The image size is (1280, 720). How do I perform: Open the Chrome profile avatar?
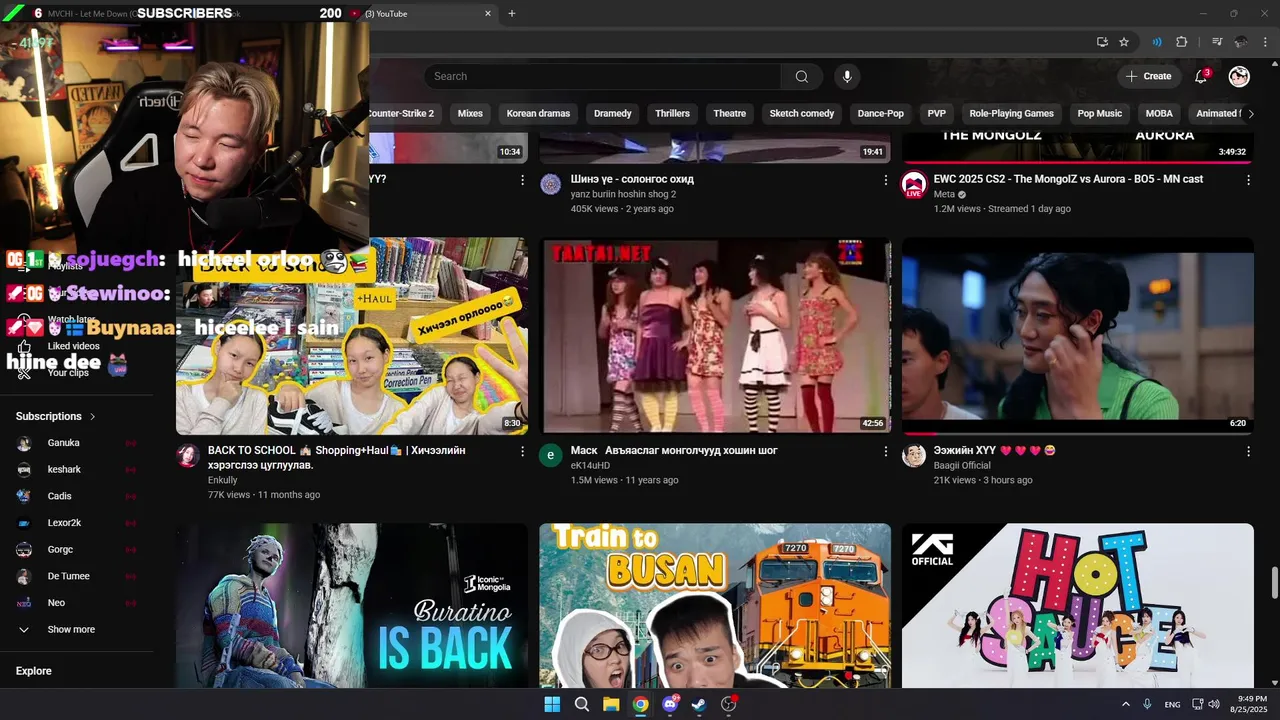click(1241, 42)
